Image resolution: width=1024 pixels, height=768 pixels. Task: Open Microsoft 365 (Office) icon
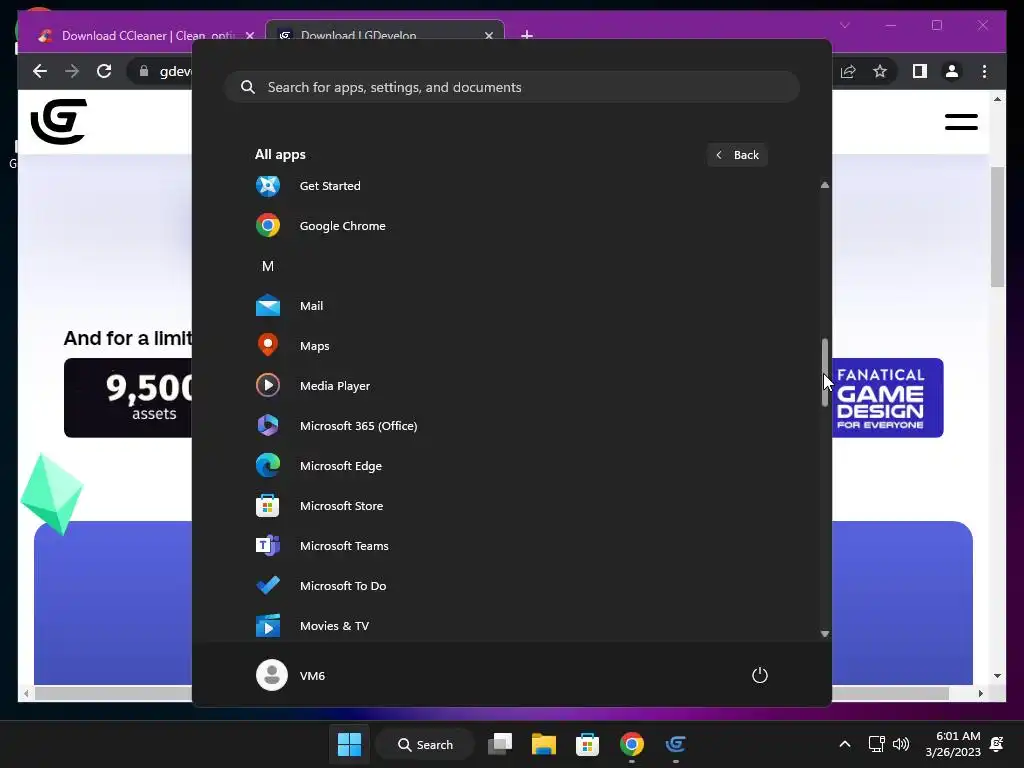click(x=268, y=426)
